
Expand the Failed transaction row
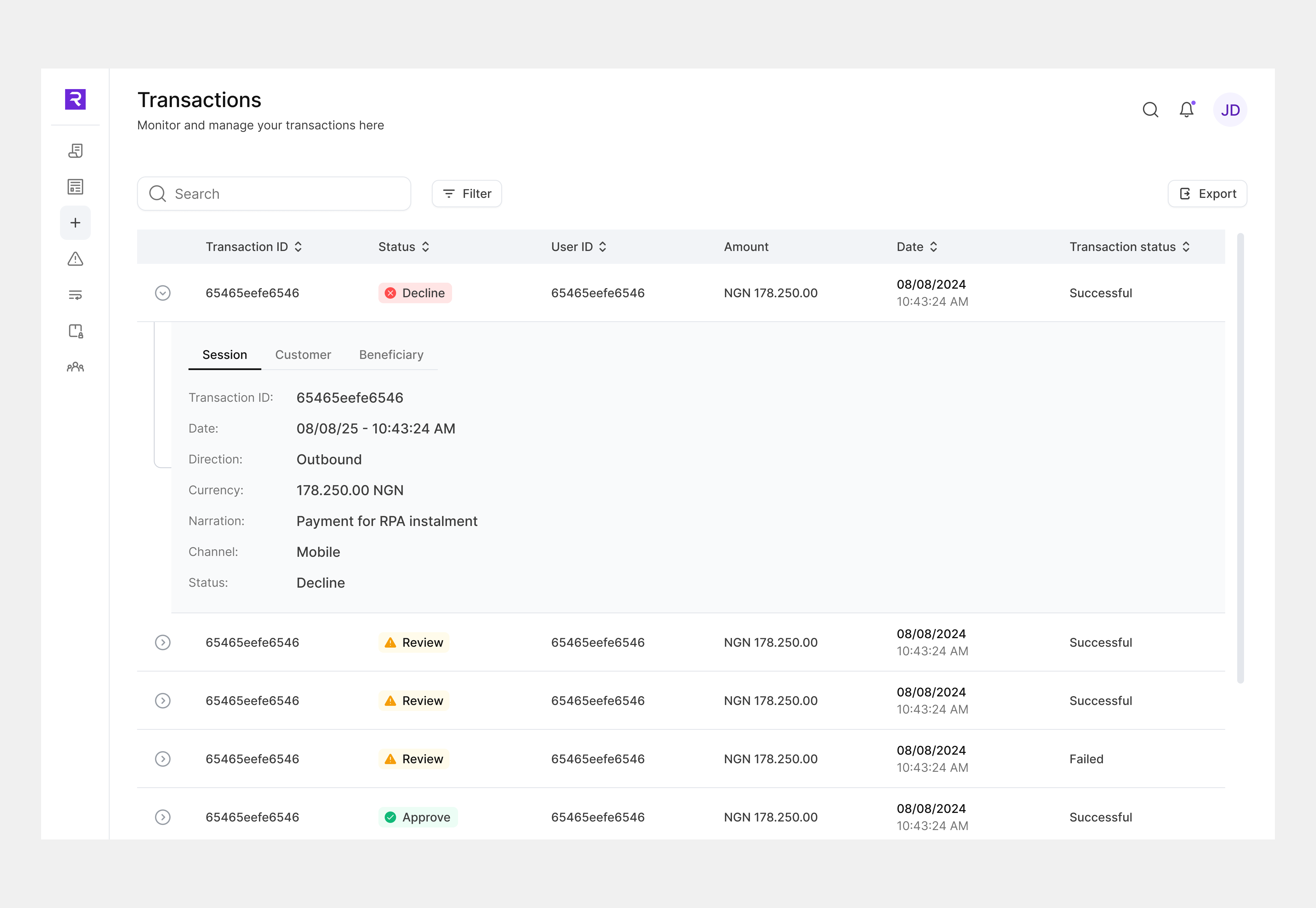[x=163, y=759]
